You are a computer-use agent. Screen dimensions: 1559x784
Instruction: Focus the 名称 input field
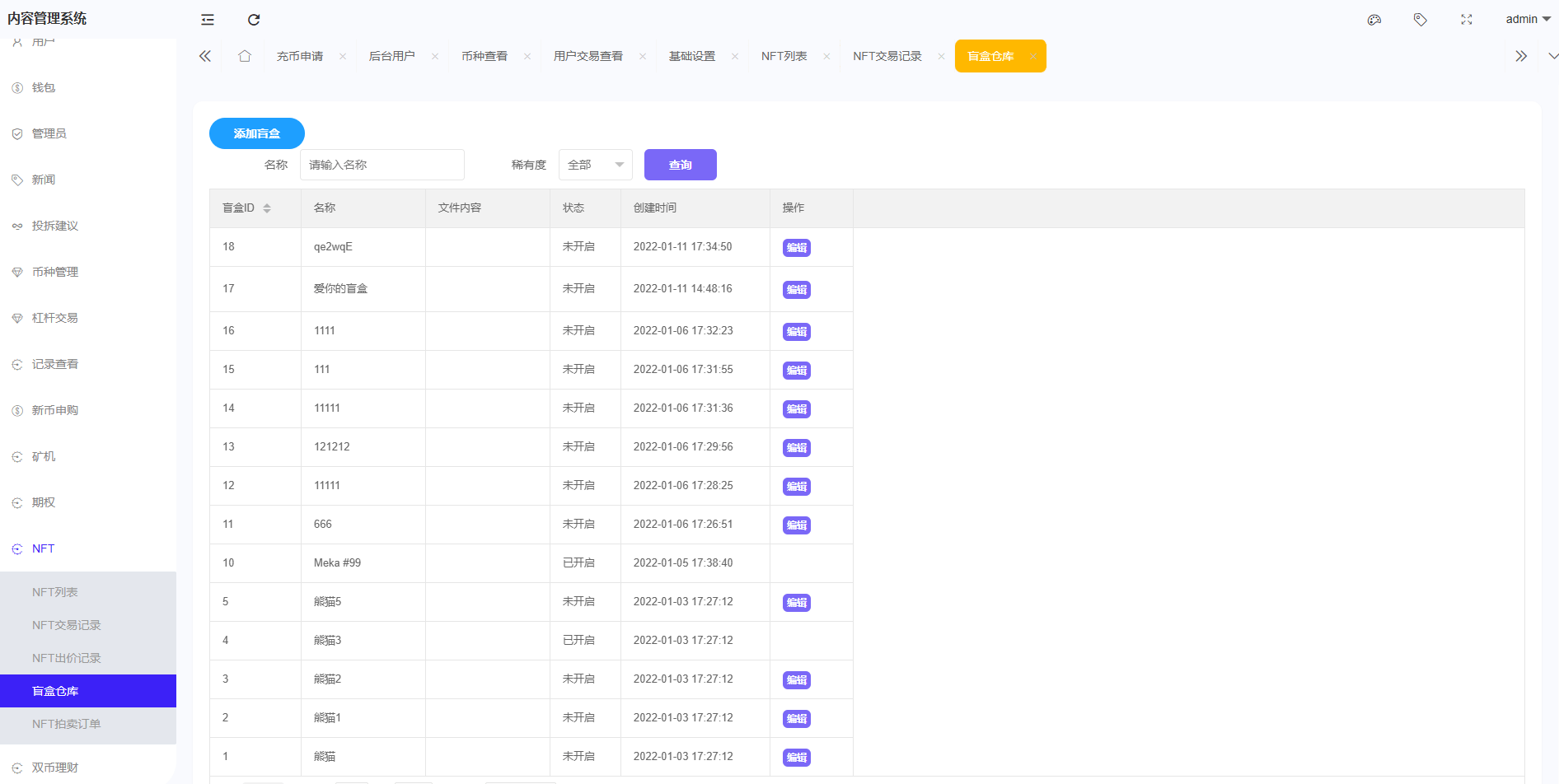point(382,165)
